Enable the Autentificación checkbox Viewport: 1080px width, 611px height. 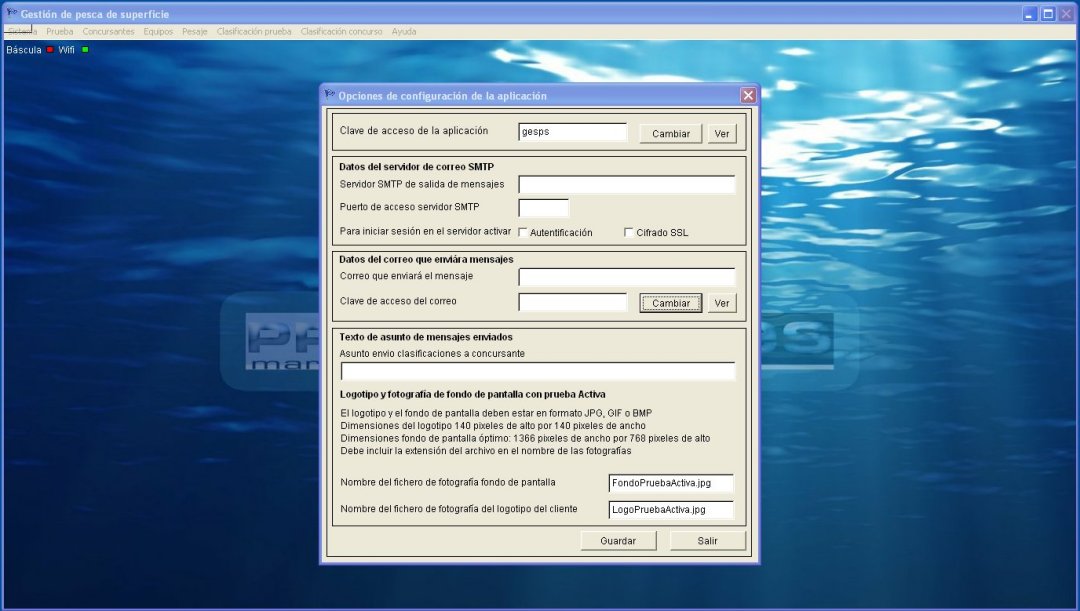523,232
